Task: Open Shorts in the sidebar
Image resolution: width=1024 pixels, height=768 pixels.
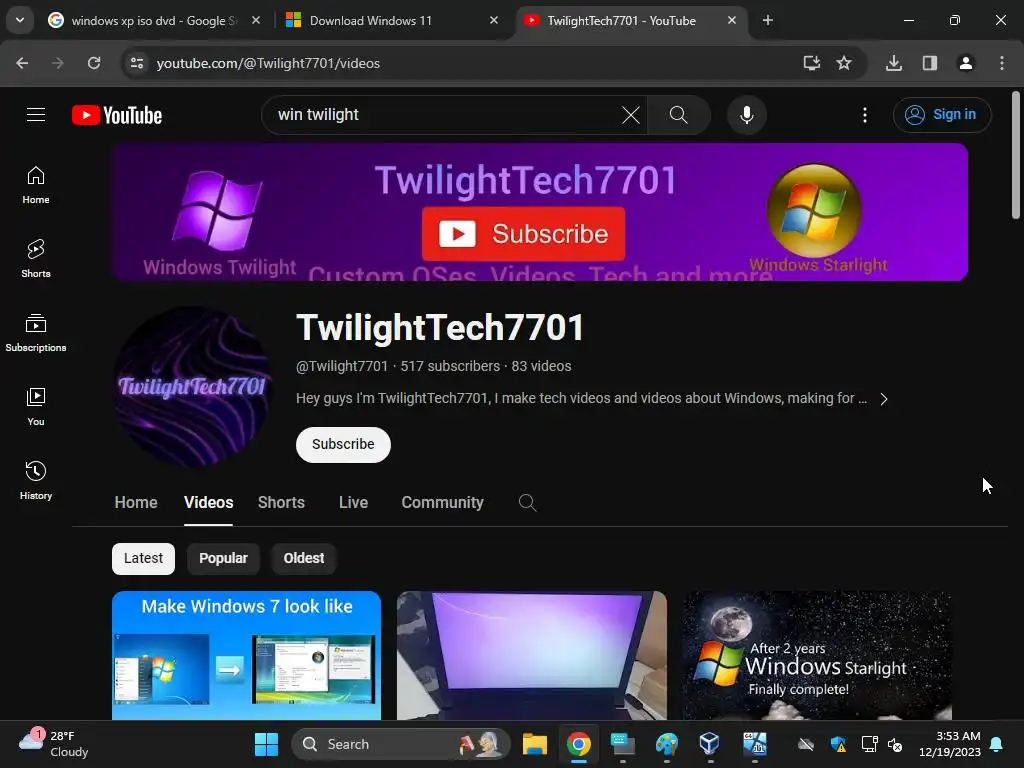Action: pos(36,259)
